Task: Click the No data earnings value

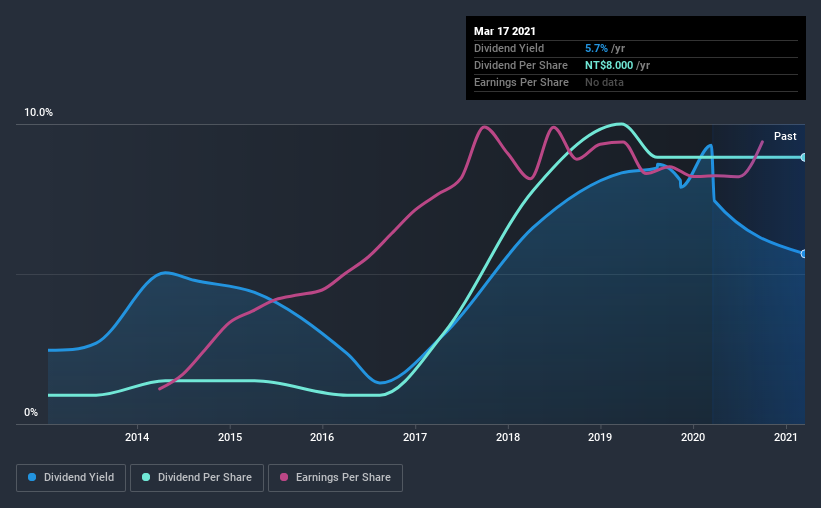Action: coord(604,82)
